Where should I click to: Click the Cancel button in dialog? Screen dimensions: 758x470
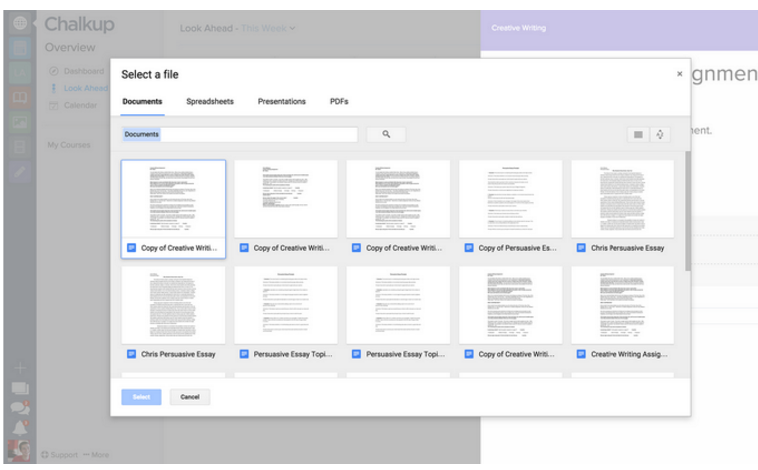click(x=190, y=397)
